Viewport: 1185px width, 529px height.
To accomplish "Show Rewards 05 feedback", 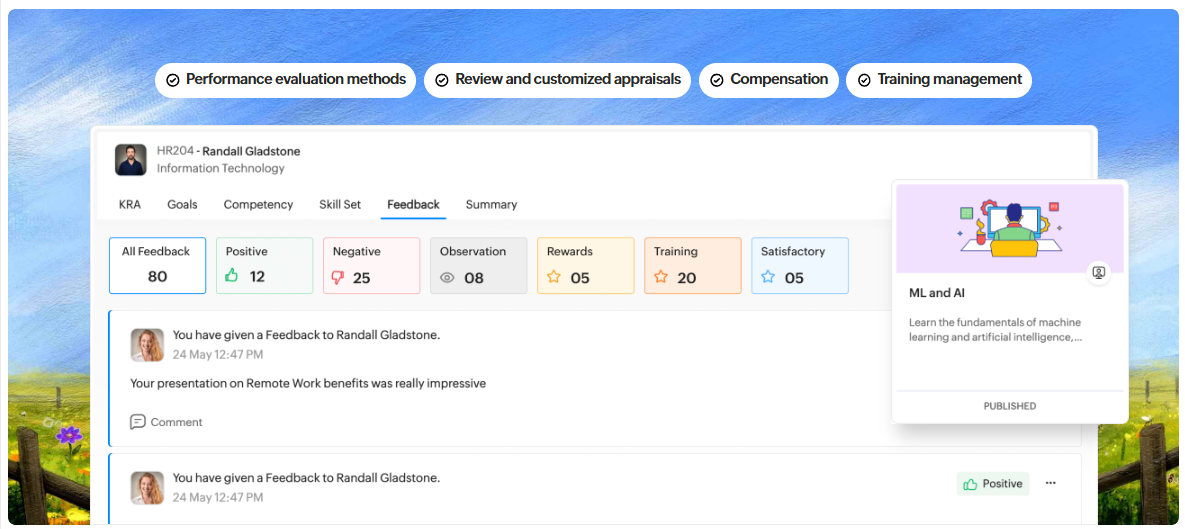I will click(586, 265).
